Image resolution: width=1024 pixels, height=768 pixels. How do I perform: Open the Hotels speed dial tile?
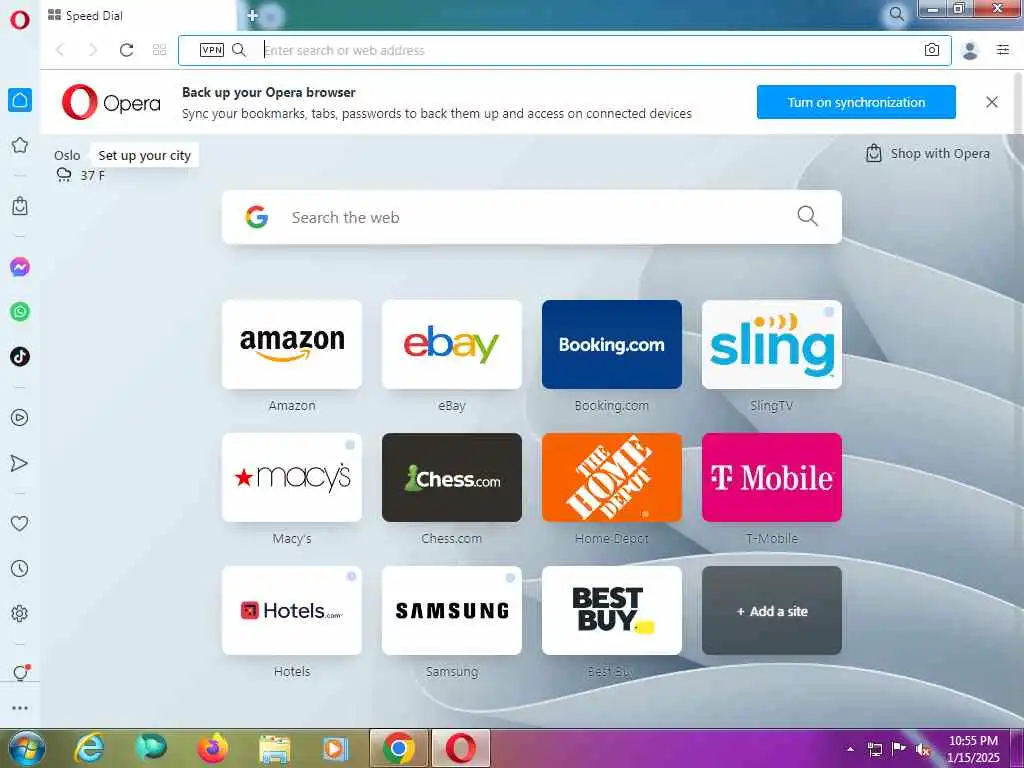pyautogui.click(x=292, y=611)
